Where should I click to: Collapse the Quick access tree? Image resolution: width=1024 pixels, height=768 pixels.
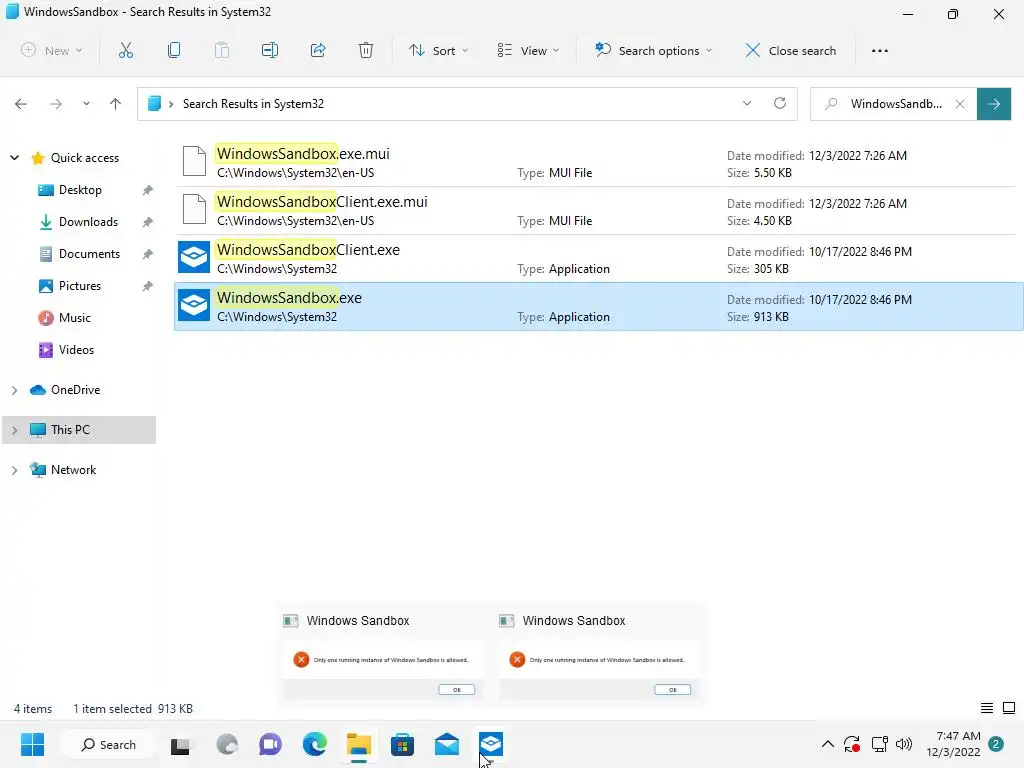pyautogui.click(x=14, y=157)
